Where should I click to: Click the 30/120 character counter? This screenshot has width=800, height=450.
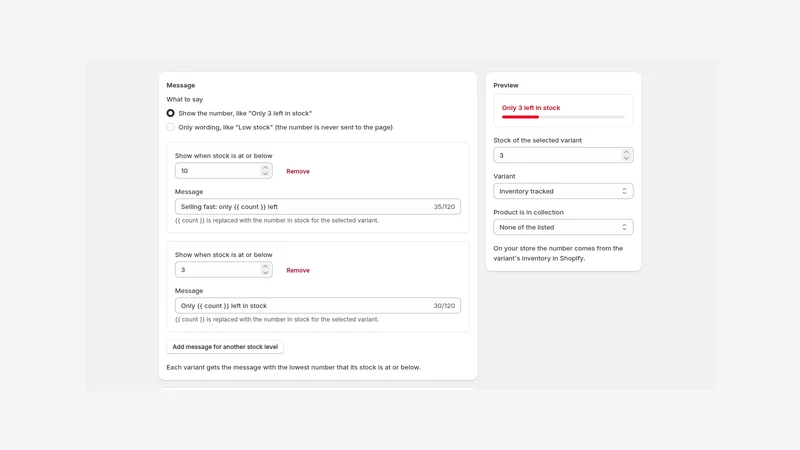pyautogui.click(x=444, y=306)
